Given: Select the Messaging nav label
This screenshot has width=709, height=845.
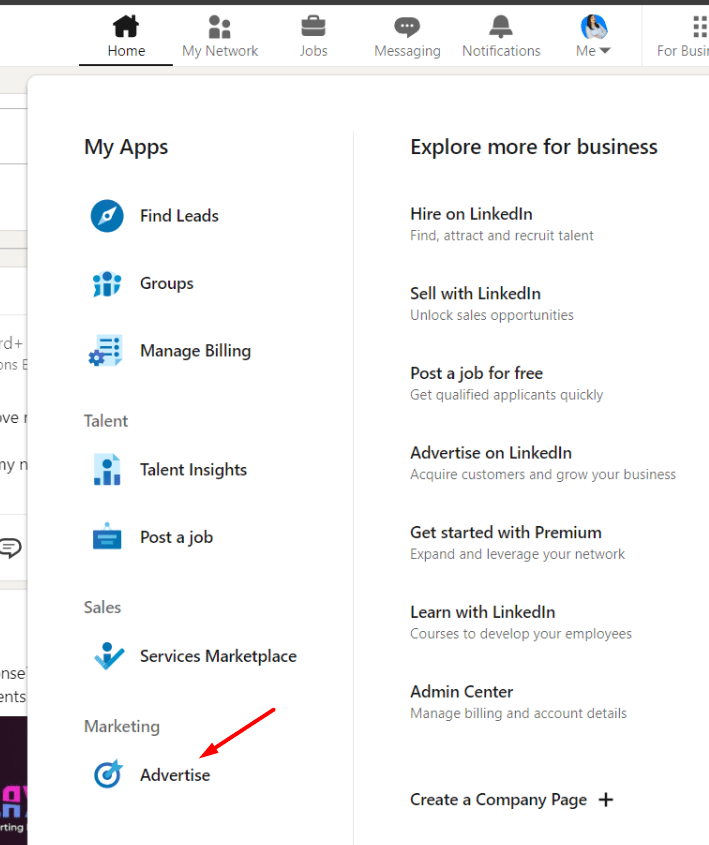Looking at the screenshot, I should point(407,51).
